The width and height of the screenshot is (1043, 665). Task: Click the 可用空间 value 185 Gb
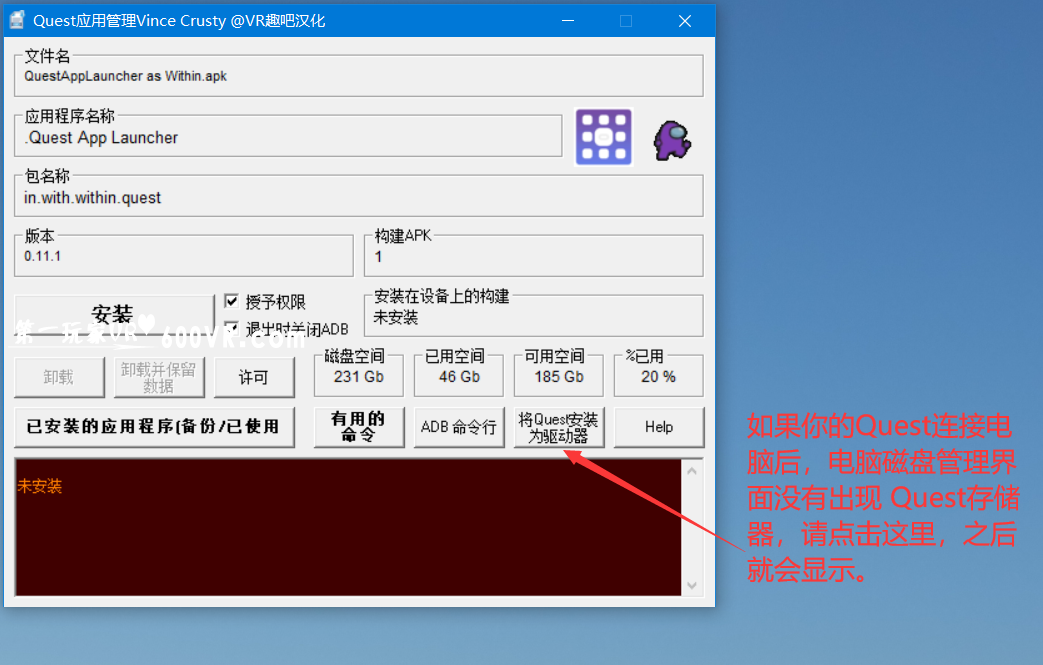pyautogui.click(x=559, y=376)
